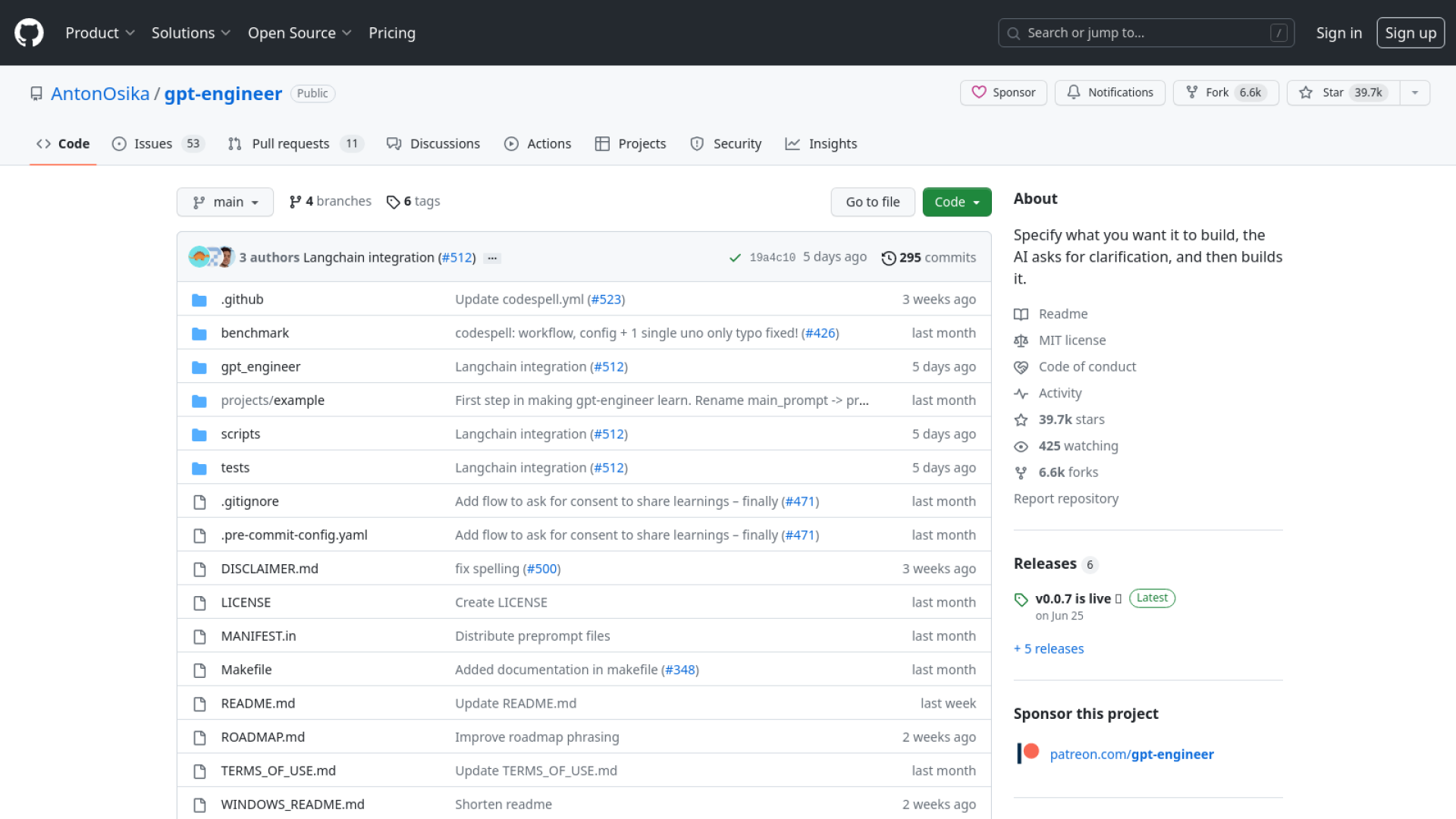Click the Search or jump to field

[1145, 33]
